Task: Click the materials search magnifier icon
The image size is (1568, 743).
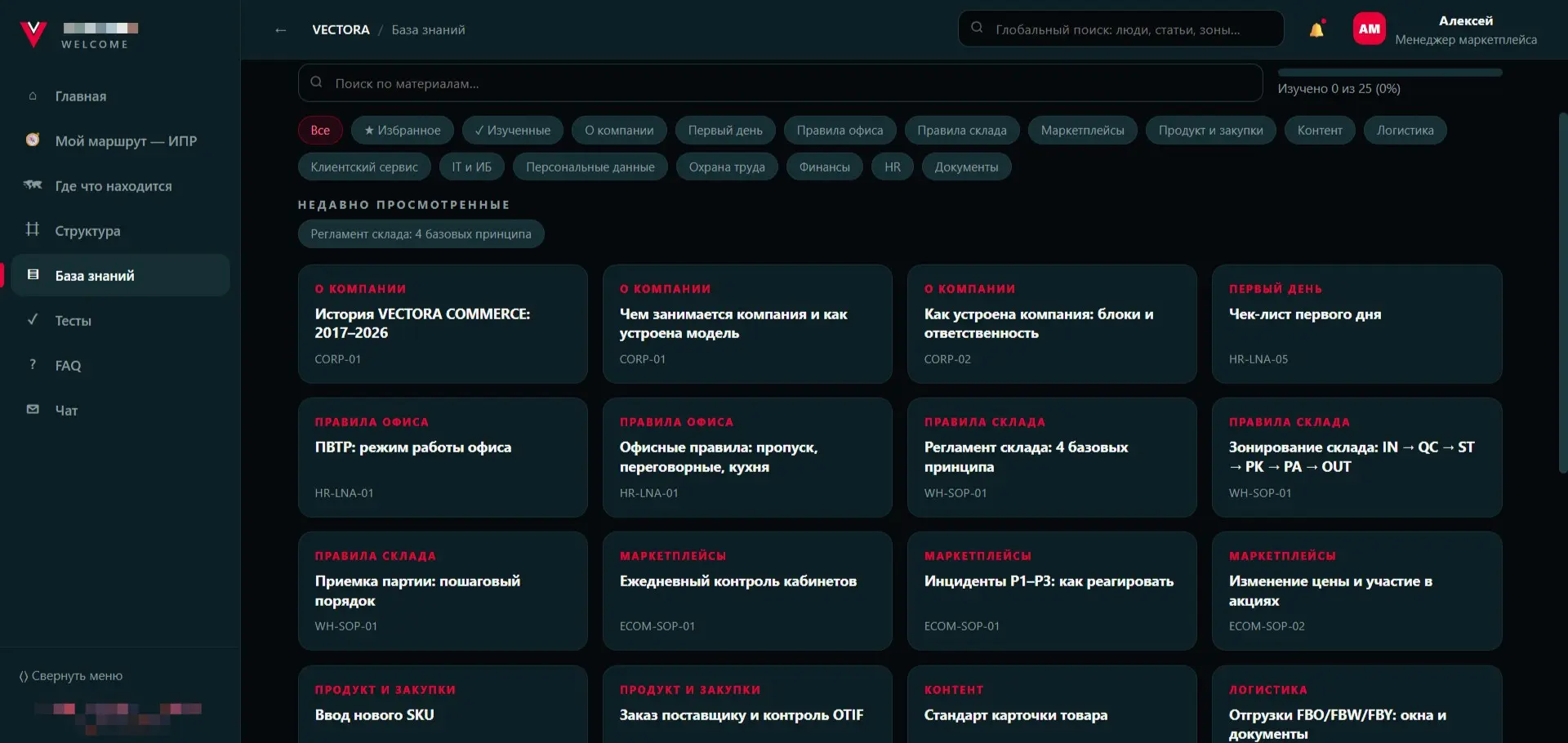Action: tap(316, 82)
